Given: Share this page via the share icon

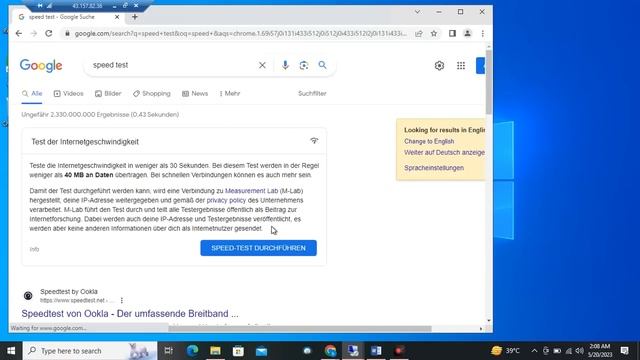Looking at the screenshot, I should (419, 33).
